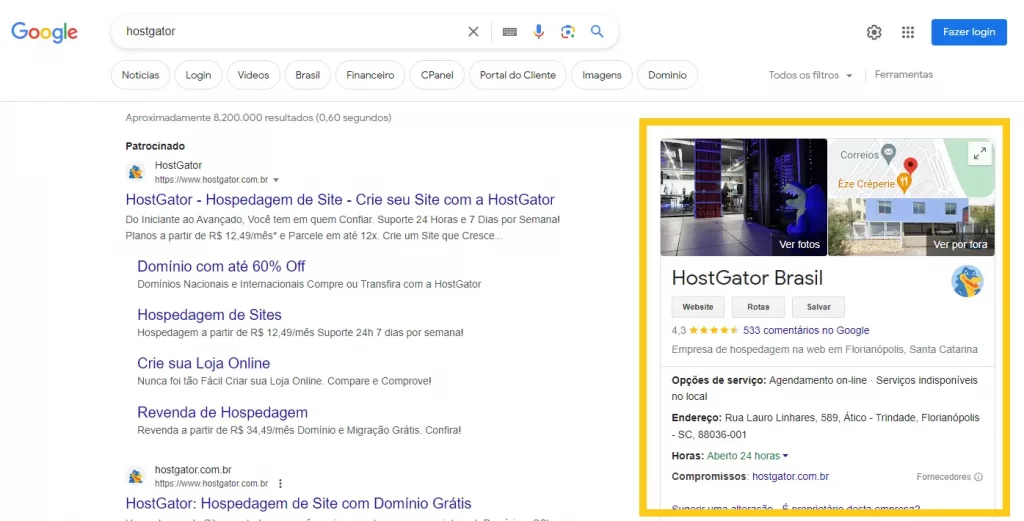Open the sponsored HostGator Hospedagem de Site headline

coord(340,200)
